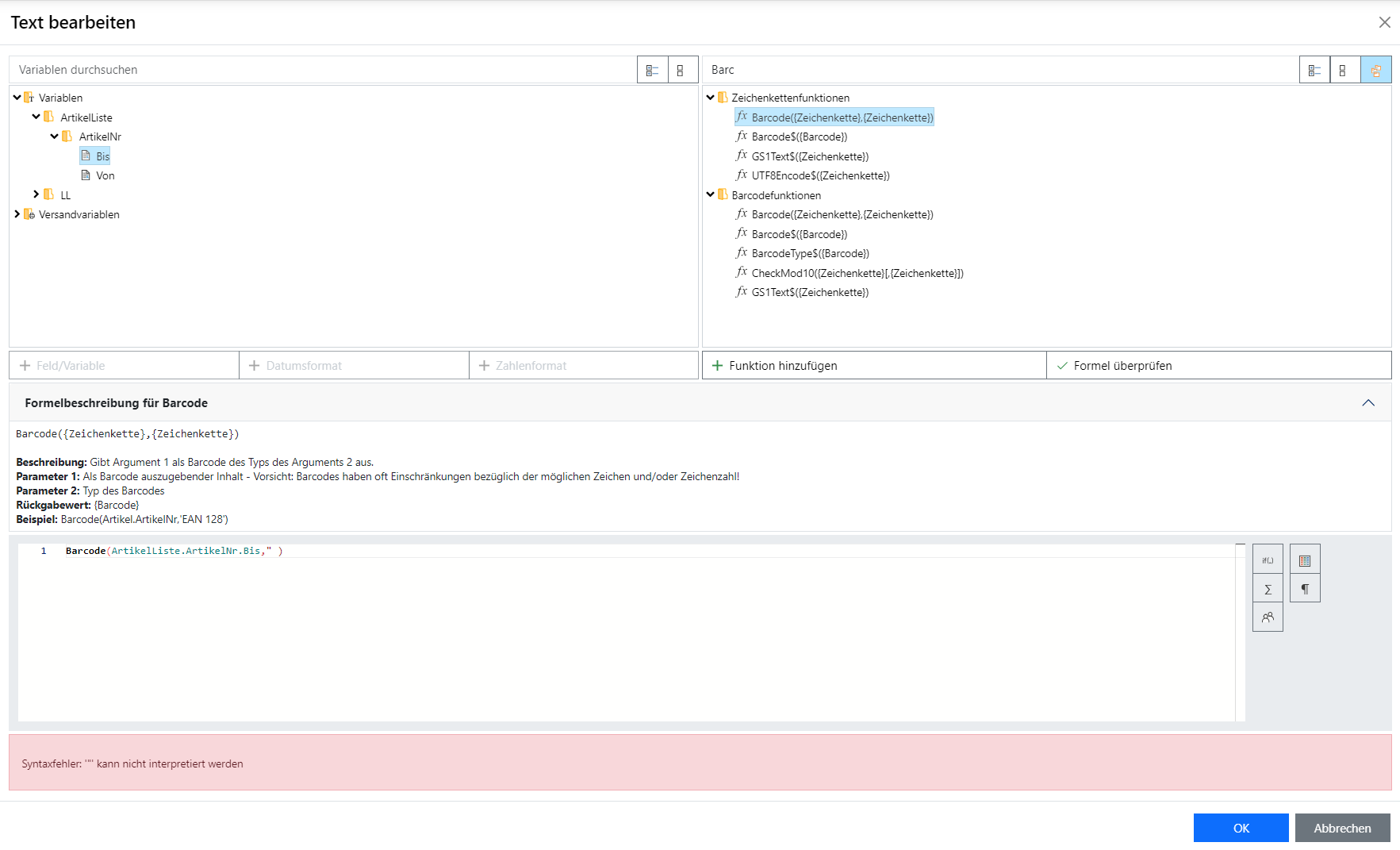Collapse all nodes in the functions tree
Viewport: 1400px width, 850px height.
1343,70
